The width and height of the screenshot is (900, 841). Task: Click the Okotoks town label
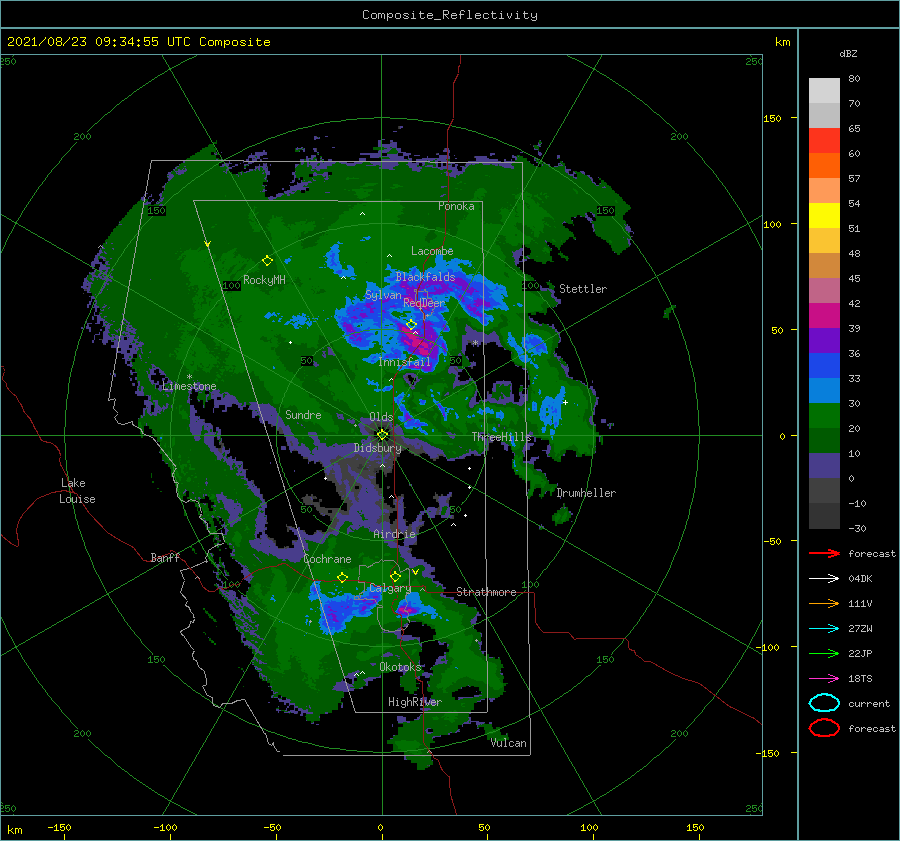click(x=400, y=667)
